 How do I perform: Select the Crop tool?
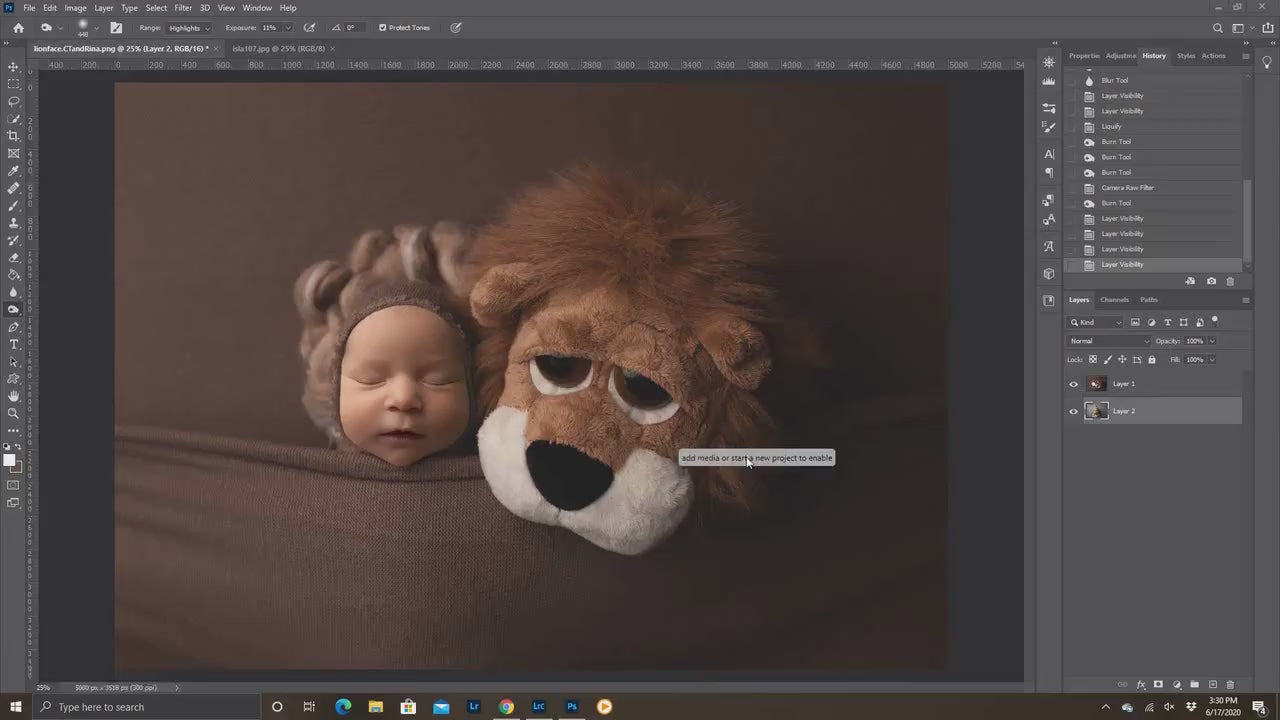coord(13,135)
